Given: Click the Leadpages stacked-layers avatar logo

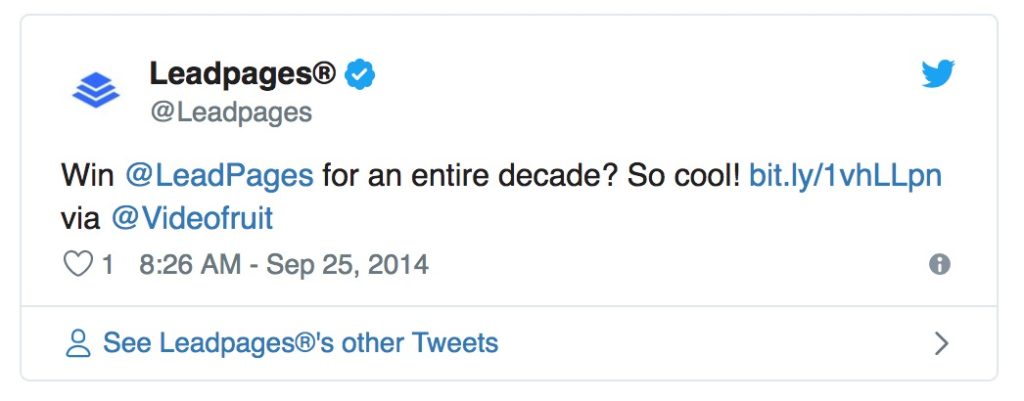Looking at the screenshot, I should (96, 90).
